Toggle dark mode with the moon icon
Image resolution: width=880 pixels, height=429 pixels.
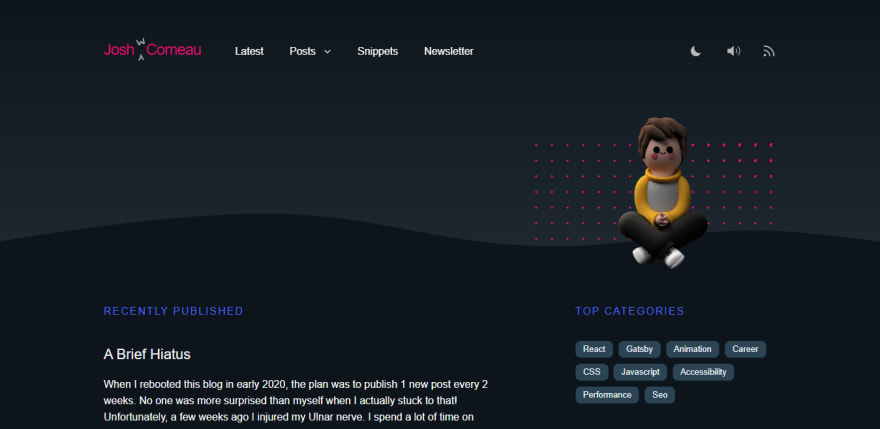coord(695,51)
